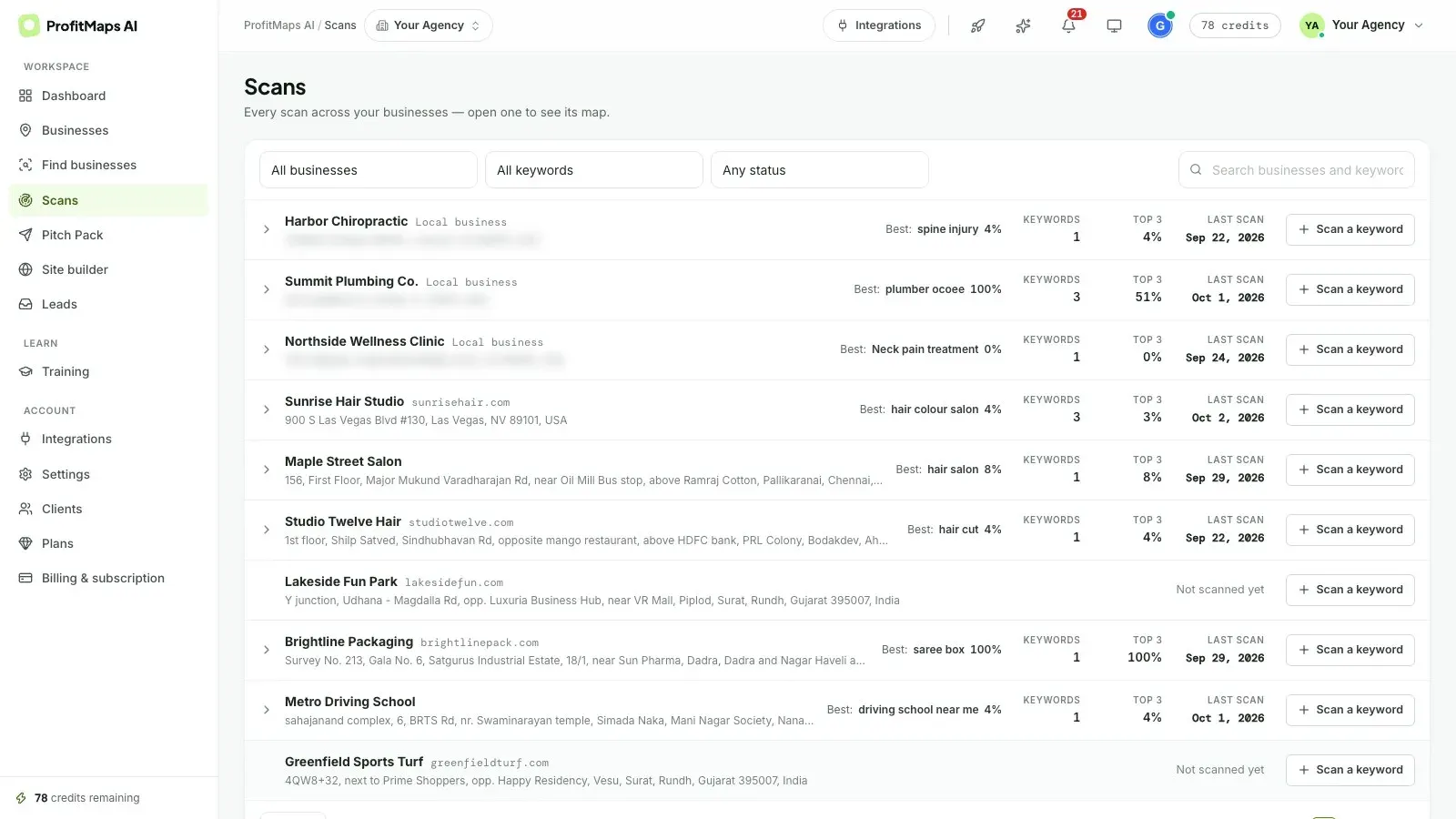The height and width of the screenshot is (819, 1456).
Task: Open the rocket icon in top bar
Action: pos(977,25)
